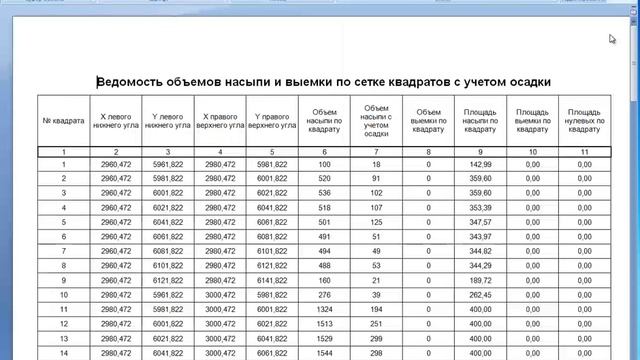Click the 'Y левого нижнего угла' header cell
The width and height of the screenshot is (640, 360).
[168, 121]
